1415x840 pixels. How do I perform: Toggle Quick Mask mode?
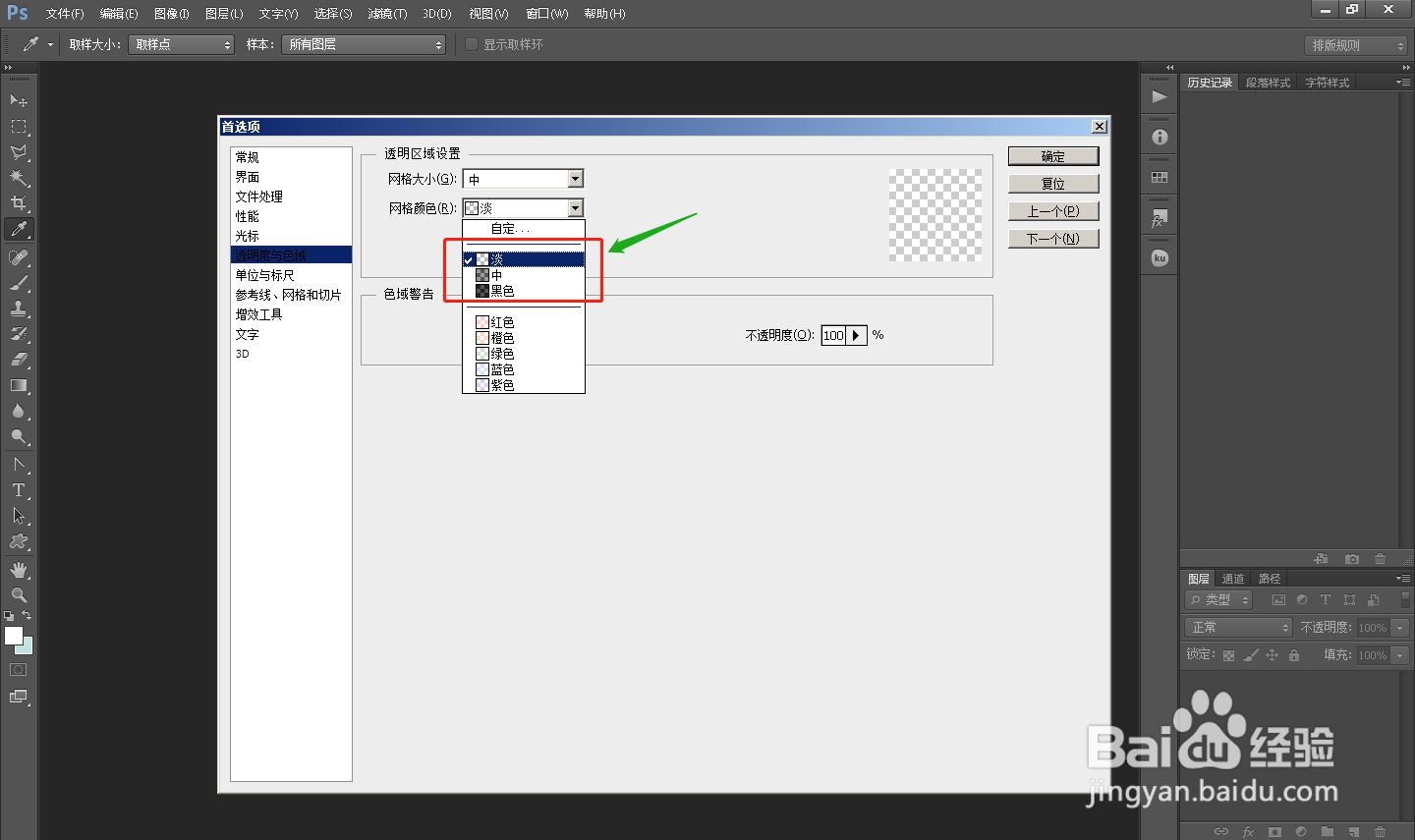[x=19, y=670]
